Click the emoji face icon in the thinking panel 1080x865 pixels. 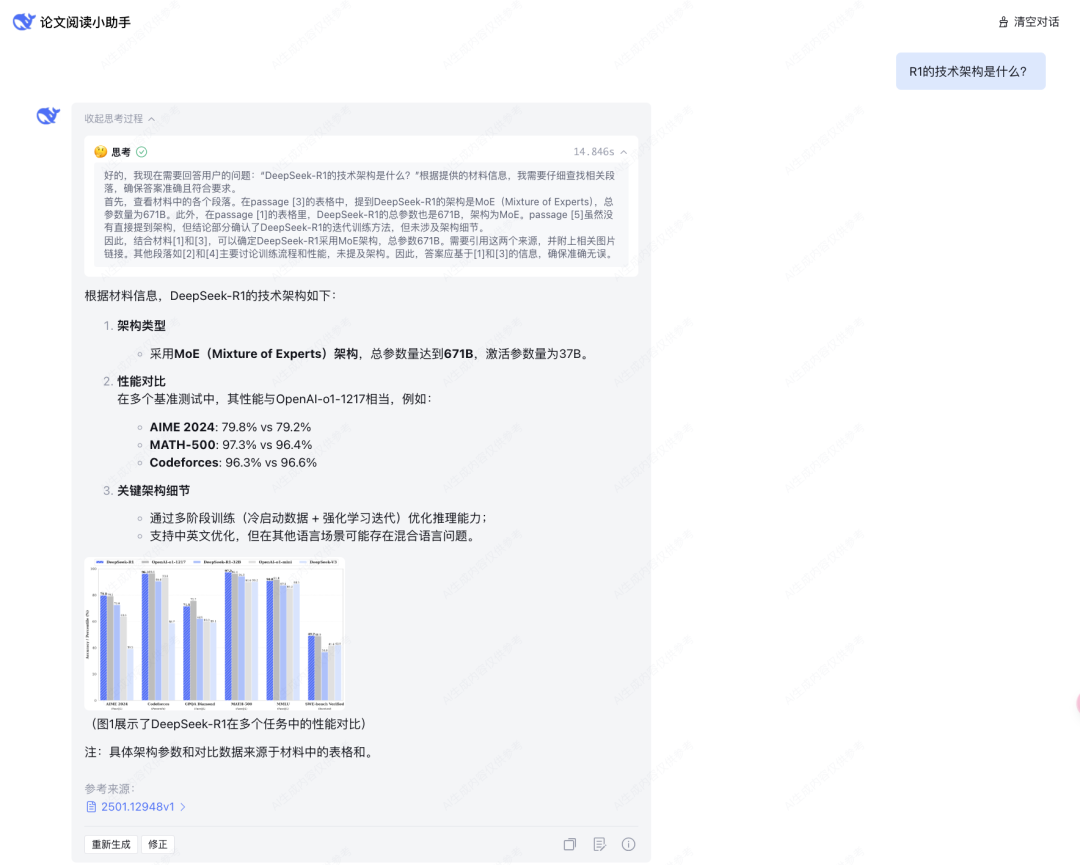pyautogui.click(x=102, y=152)
